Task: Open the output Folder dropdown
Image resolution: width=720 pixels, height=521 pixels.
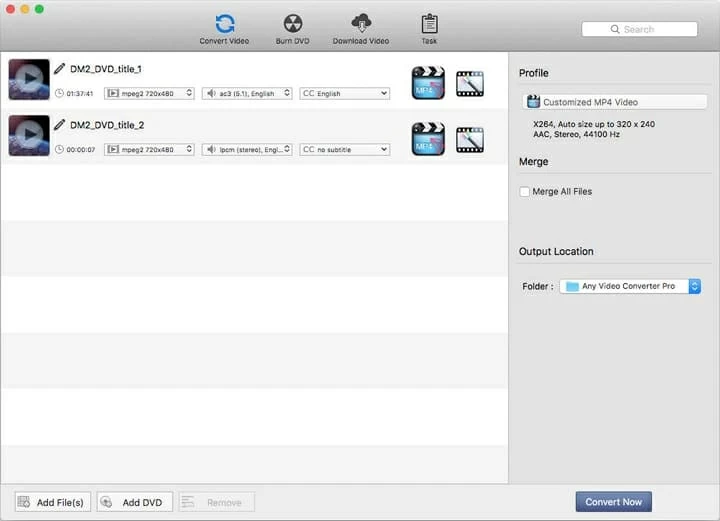Action: click(x=630, y=286)
